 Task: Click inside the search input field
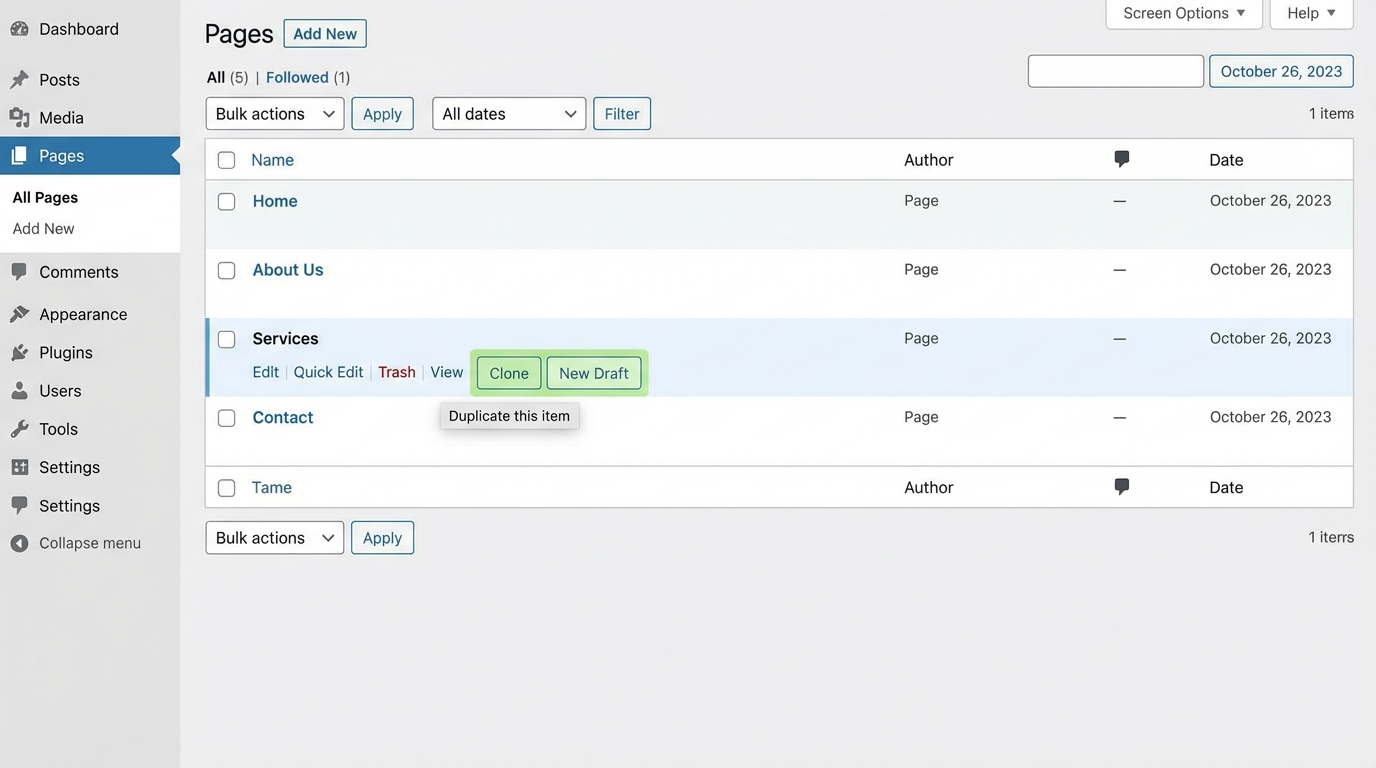click(1115, 70)
